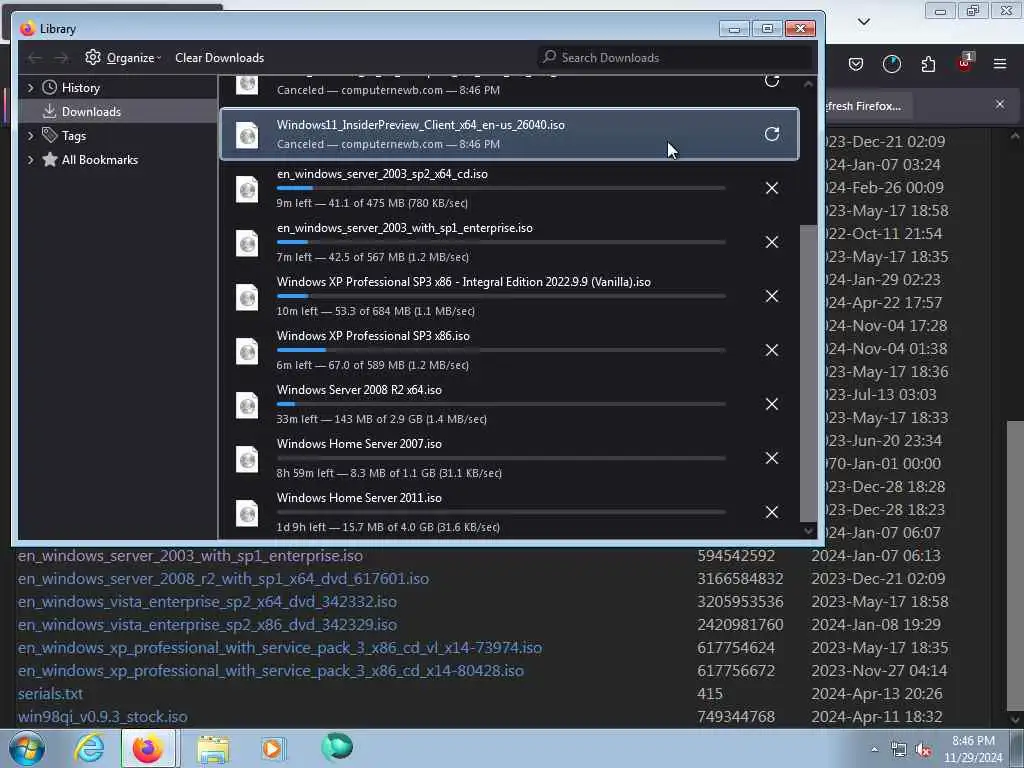Open Firefox downloads progress toolbar icon
This screenshot has width=1024, height=768.
(892, 64)
